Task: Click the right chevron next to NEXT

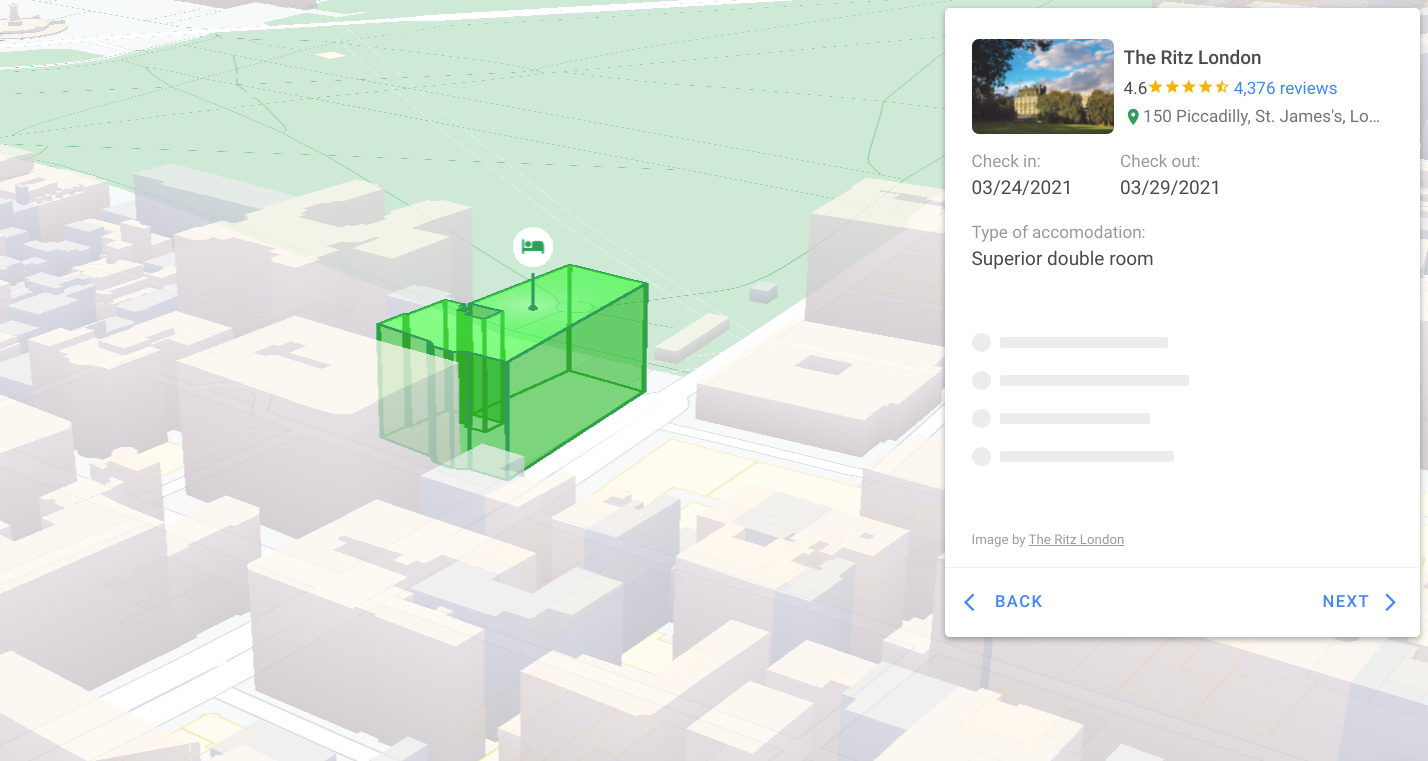Action: [x=1390, y=602]
